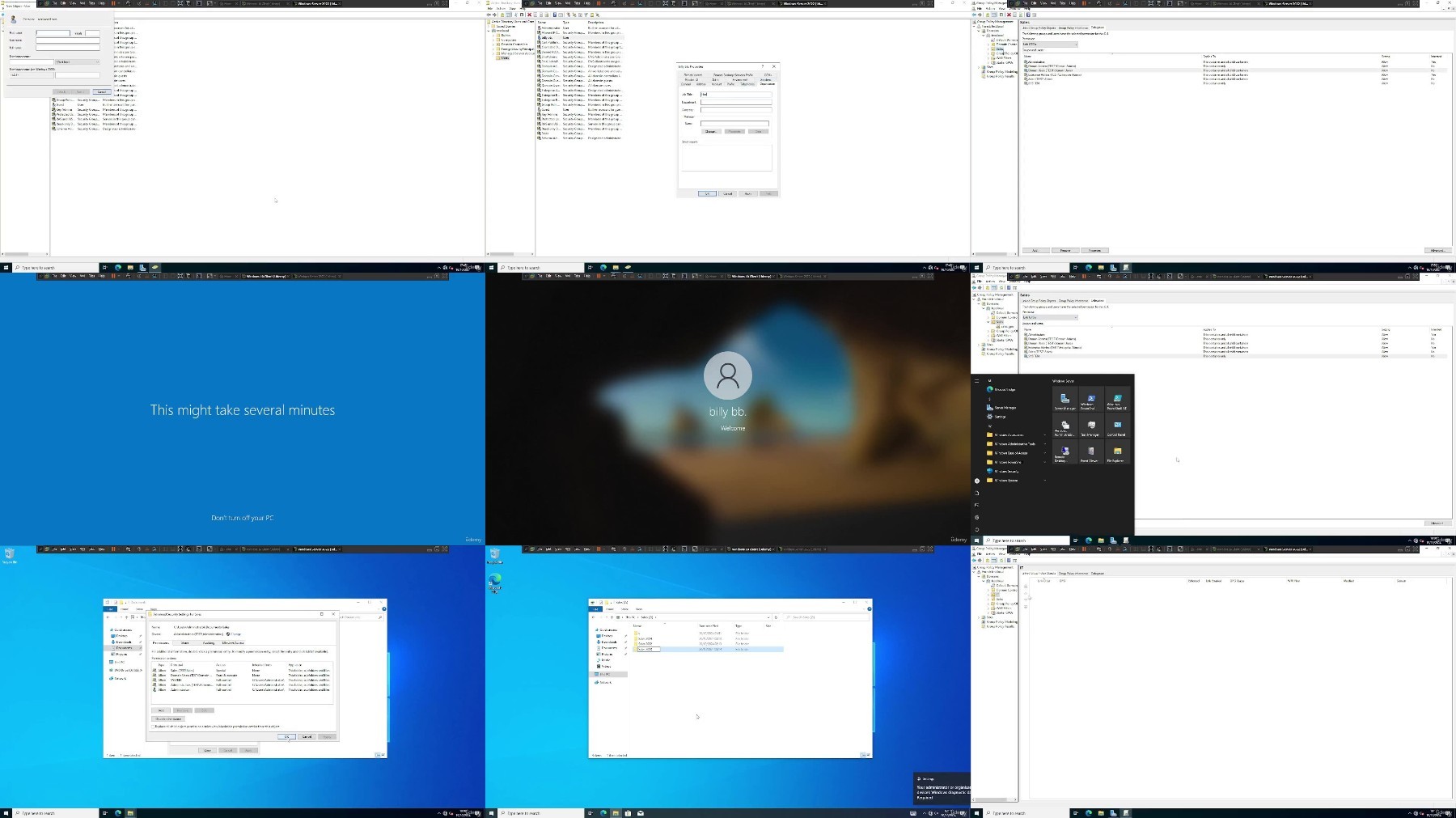Image resolution: width=1456 pixels, height=818 pixels.
Task: Expand Windows Administrative Tools folder in Start list
Action: tap(1016, 444)
